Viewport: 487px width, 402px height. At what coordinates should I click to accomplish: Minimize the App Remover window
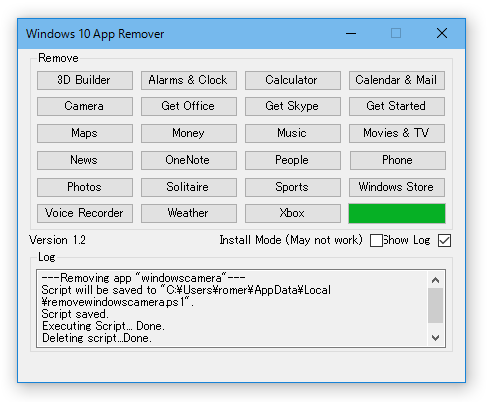tap(351, 34)
